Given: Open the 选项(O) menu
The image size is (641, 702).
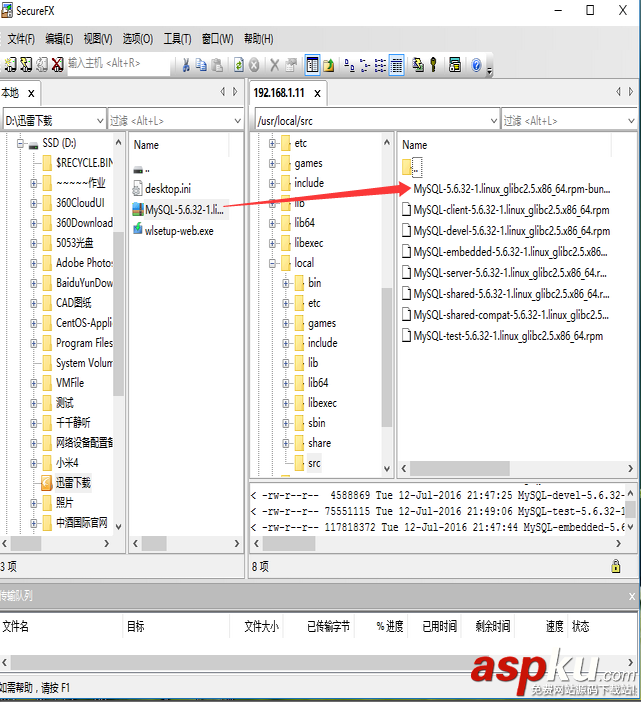Looking at the screenshot, I should (138, 39).
